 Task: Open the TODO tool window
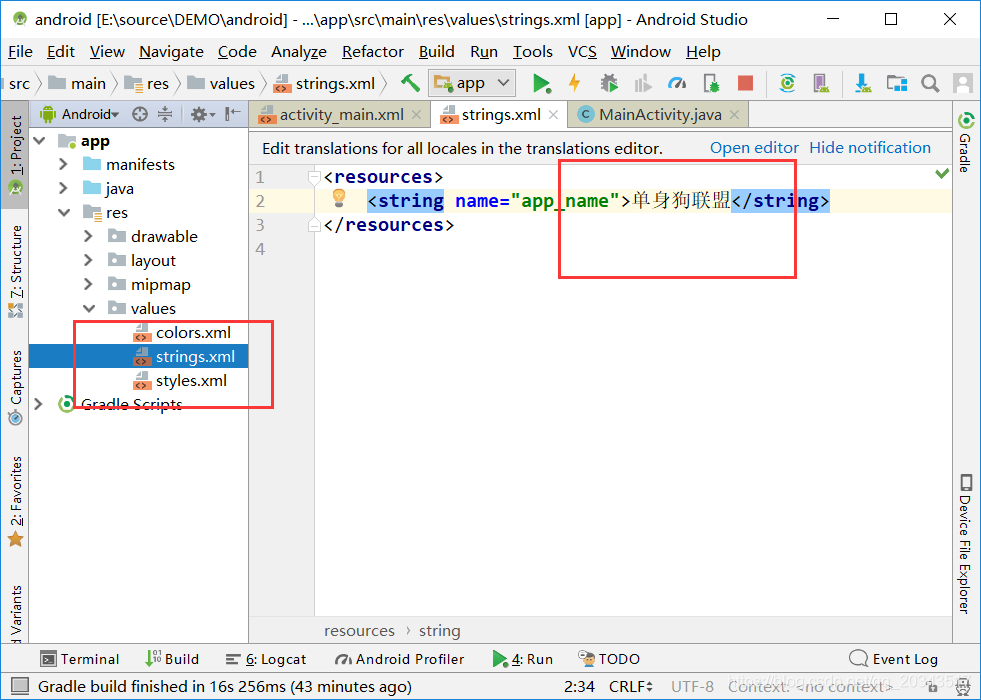point(609,659)
